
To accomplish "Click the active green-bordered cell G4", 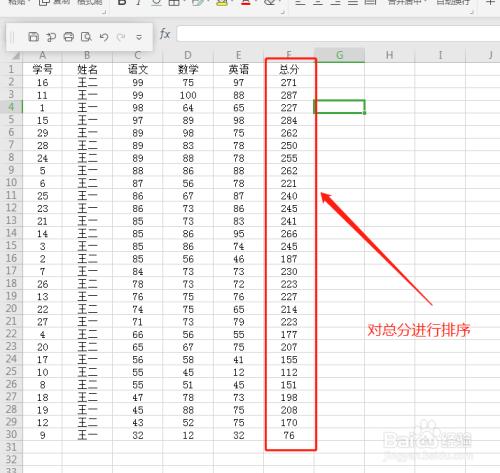I will coord(339,107).
